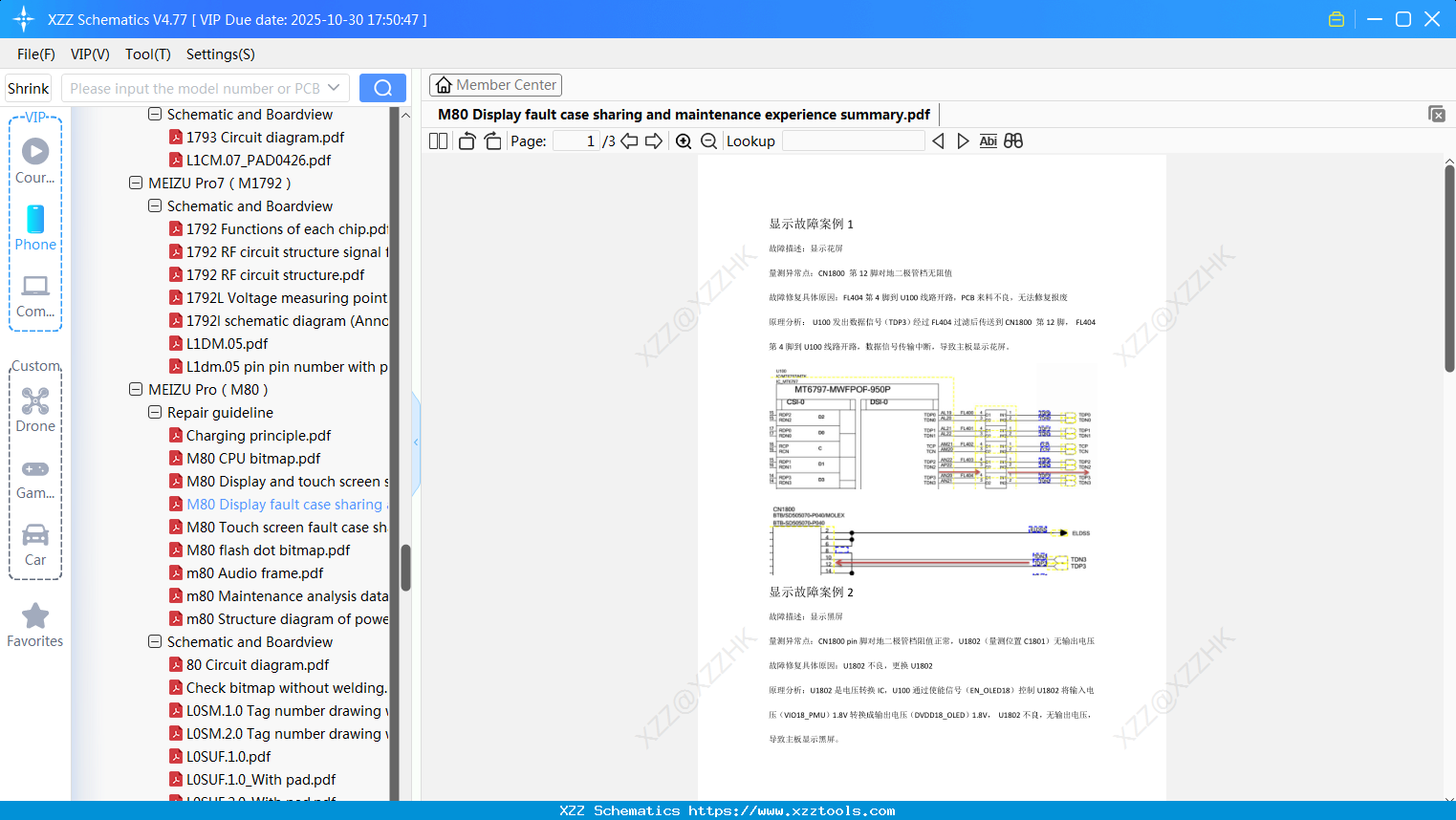Open the File(F) menu

click(x=36, y=54)
